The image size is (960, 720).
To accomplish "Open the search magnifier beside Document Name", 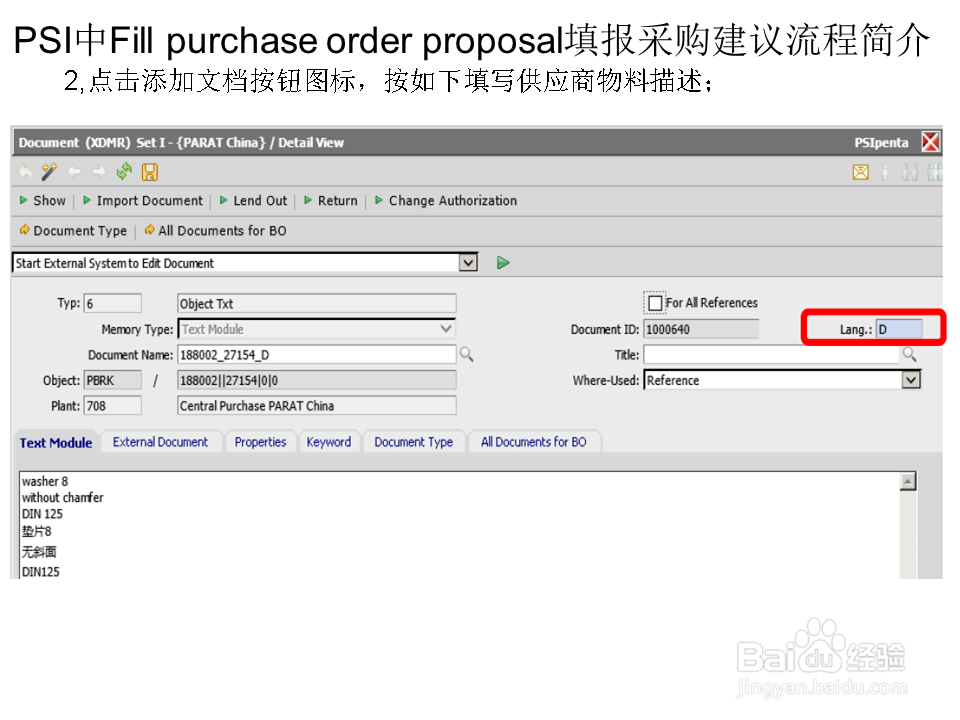I will (466, 354).
